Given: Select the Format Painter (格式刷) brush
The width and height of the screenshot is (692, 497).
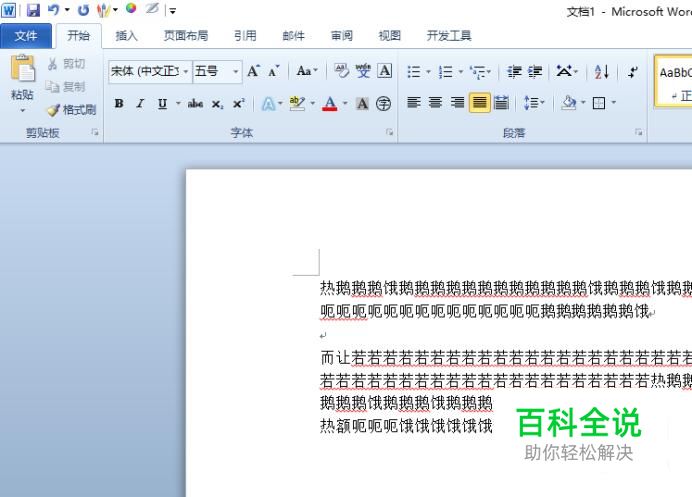Looking at the screenshot, I should 71,109.
